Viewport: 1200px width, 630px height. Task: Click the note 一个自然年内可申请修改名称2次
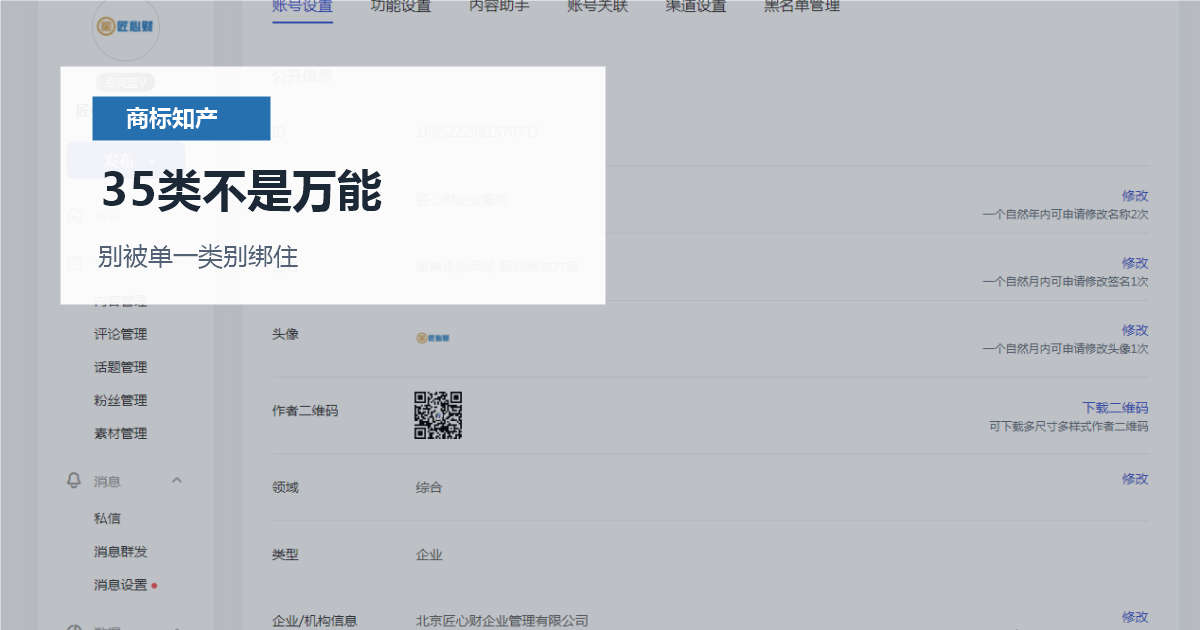coord(1065,215)
